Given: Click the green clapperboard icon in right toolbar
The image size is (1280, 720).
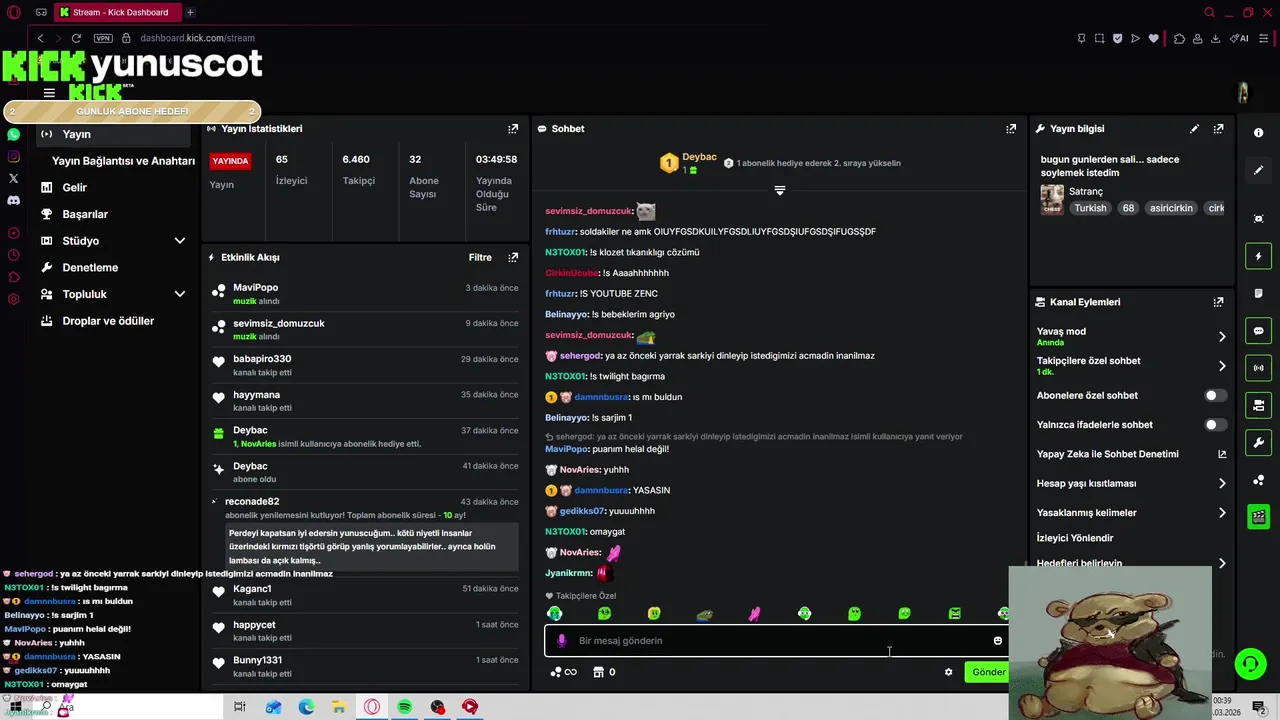Looking at the screenshot, I should (1258, 517).
